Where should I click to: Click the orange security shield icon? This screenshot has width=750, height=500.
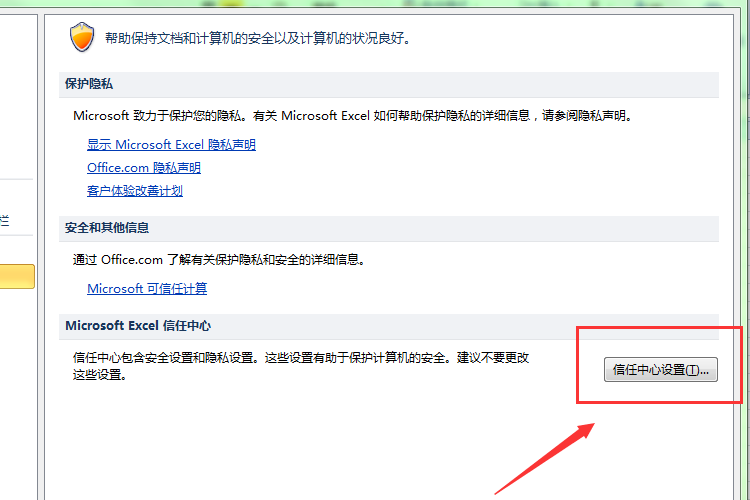(x=81, y=38)
